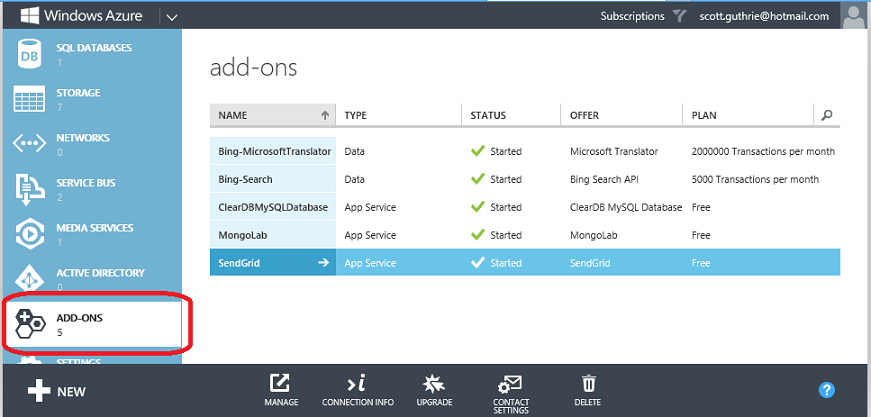Click the Networks arrows icon
The width and height of the screenshot is (871, 417).
[28, 144]
